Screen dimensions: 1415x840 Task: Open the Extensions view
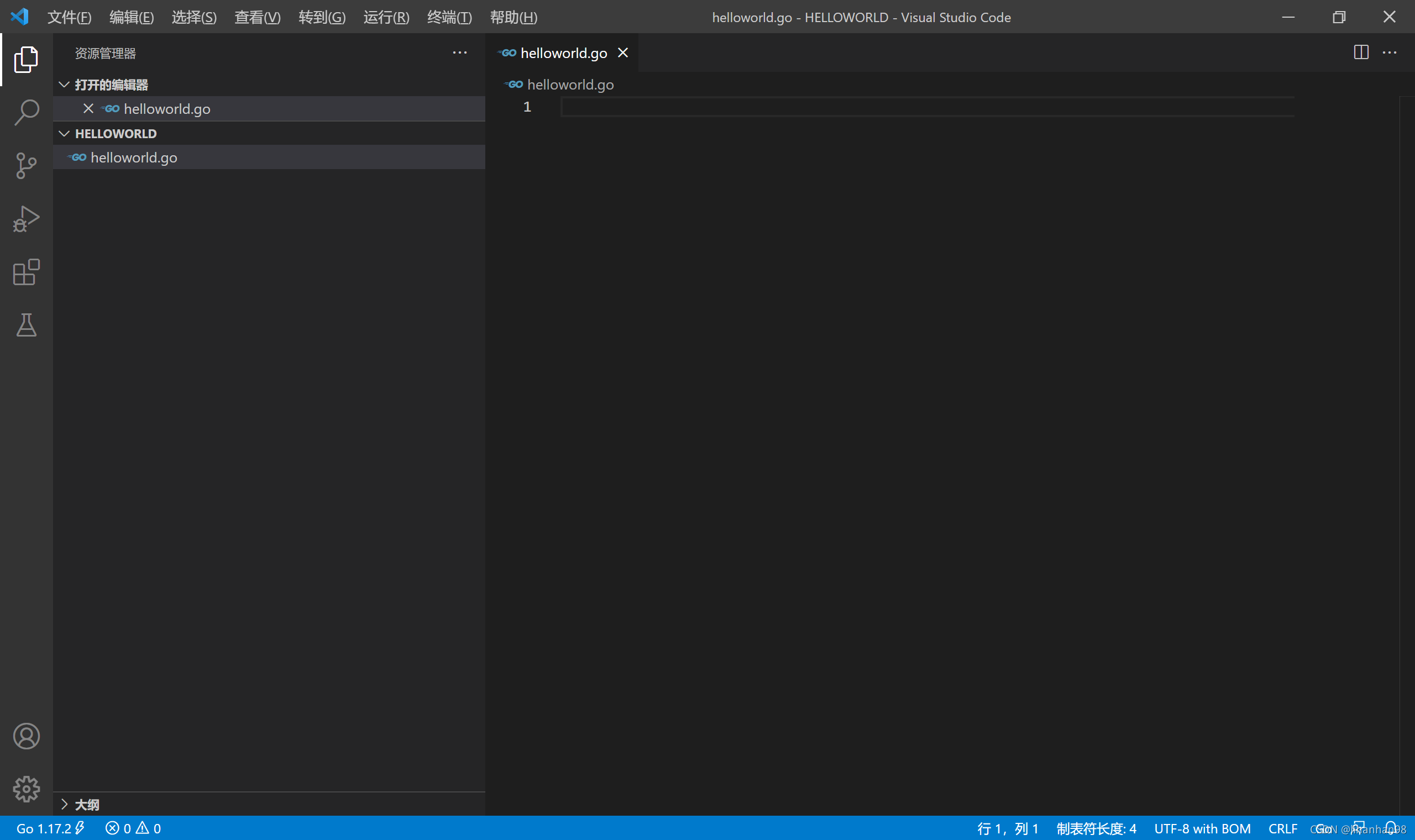tap(25, 272)
